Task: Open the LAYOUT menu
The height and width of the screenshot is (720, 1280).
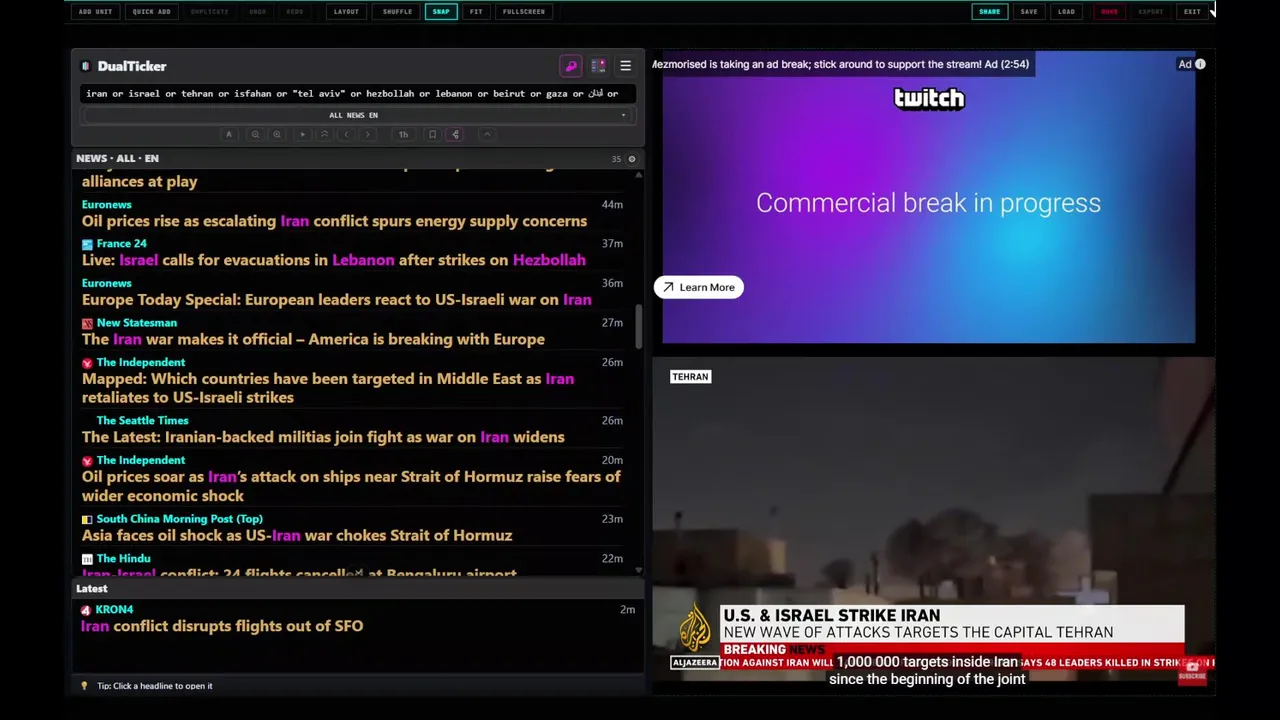Action: [x=346, y=12]
